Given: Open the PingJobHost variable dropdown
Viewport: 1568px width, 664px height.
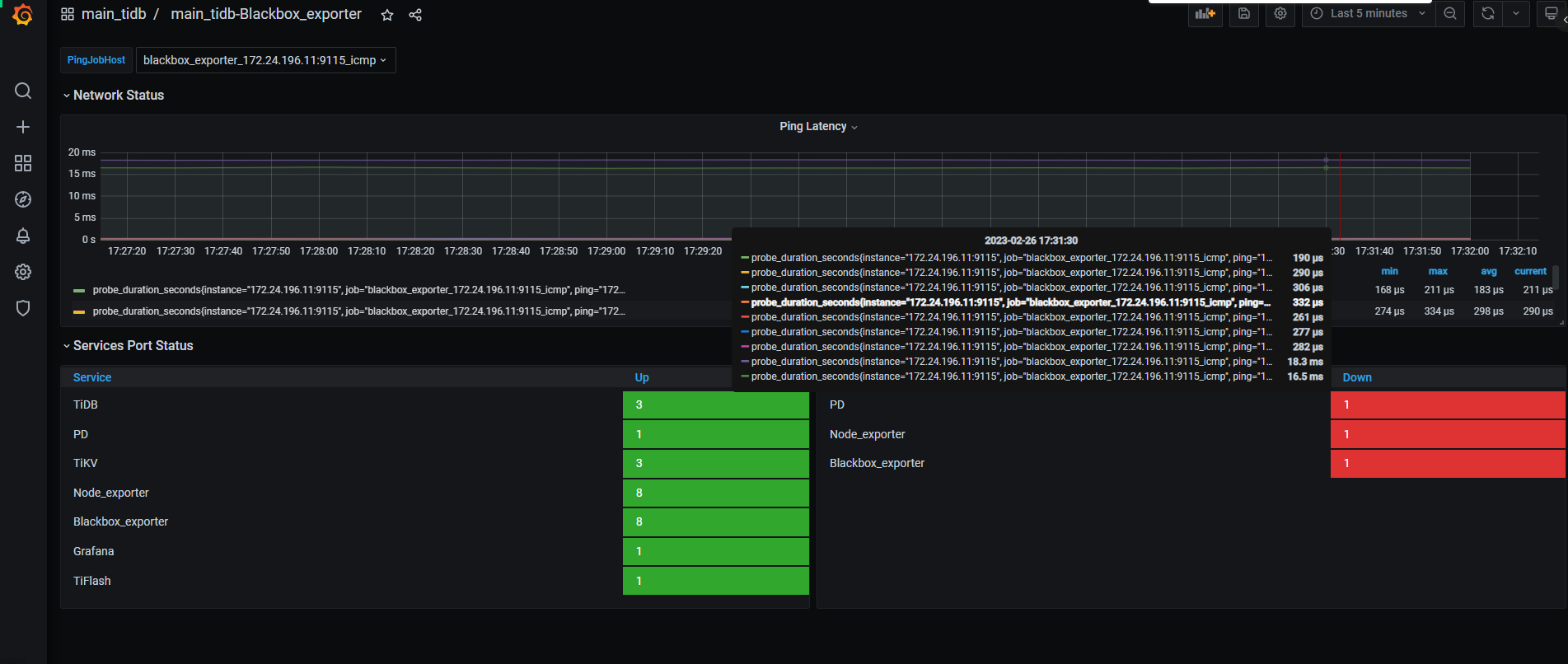Looking at the screenshot, I should (x=264, y=60).
